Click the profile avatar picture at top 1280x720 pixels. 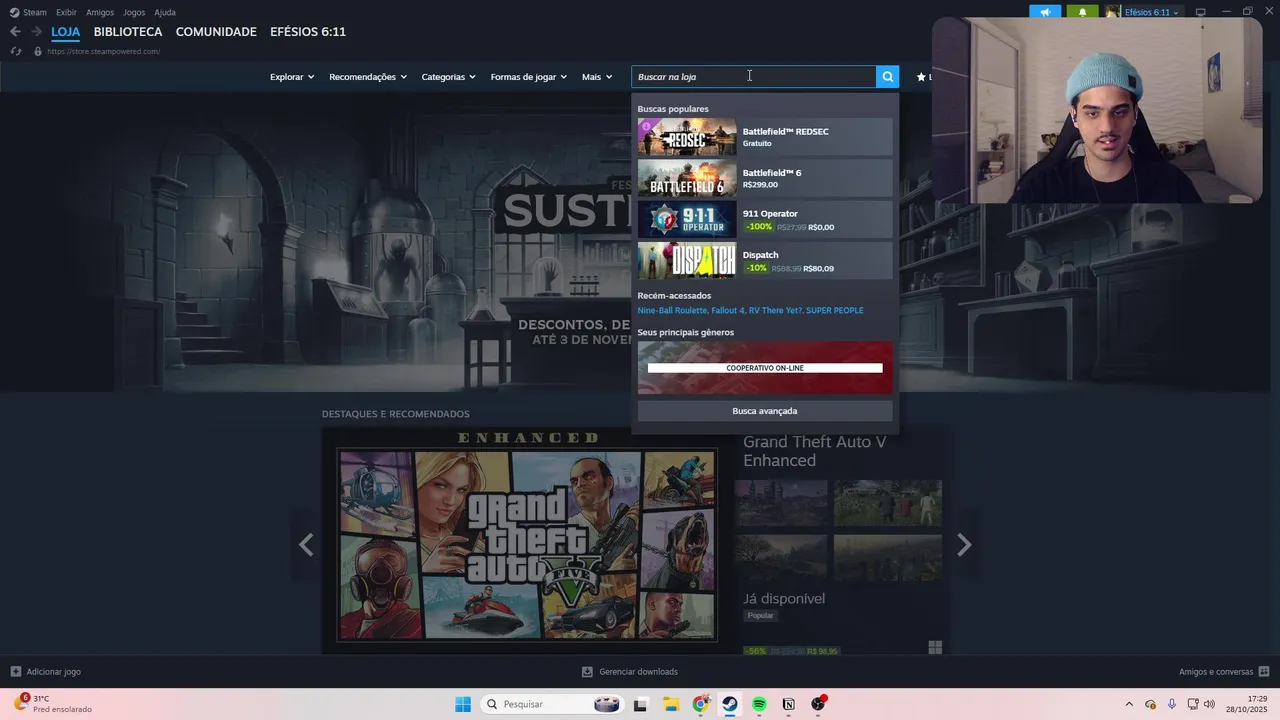[x=1112, y=12]
